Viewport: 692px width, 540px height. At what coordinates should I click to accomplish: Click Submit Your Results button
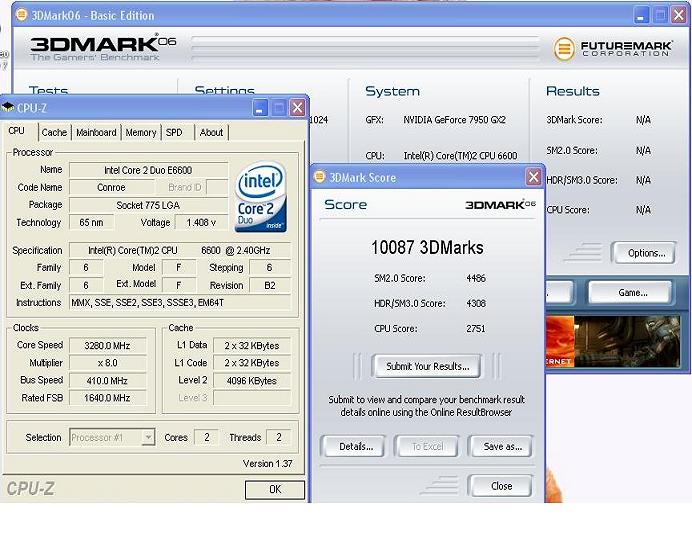(x=427, y=366)
